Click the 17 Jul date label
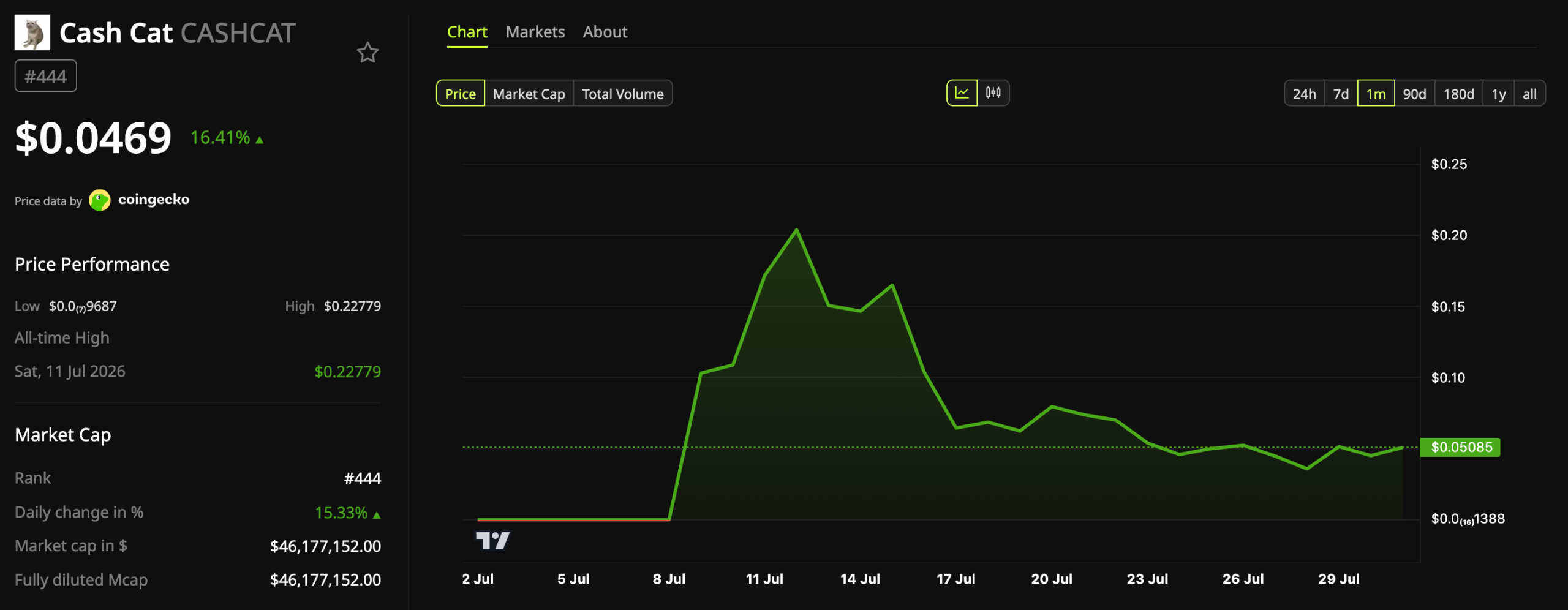The image size is (1568, 610). tap(956, 579)
